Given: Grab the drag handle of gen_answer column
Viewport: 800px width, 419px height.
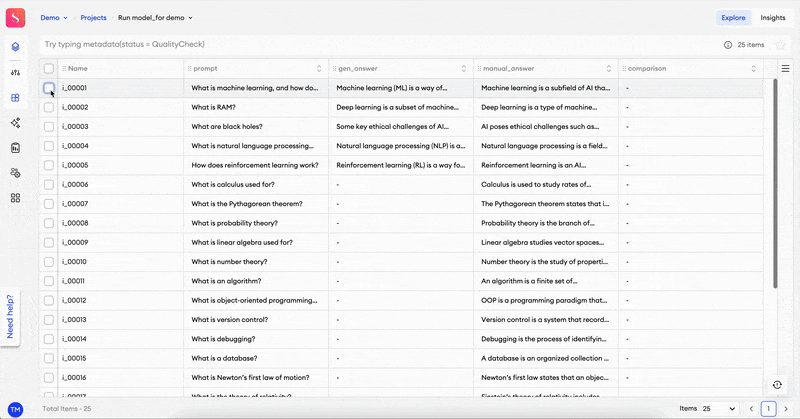Looking at the screenshot, I should coord(334,68).
